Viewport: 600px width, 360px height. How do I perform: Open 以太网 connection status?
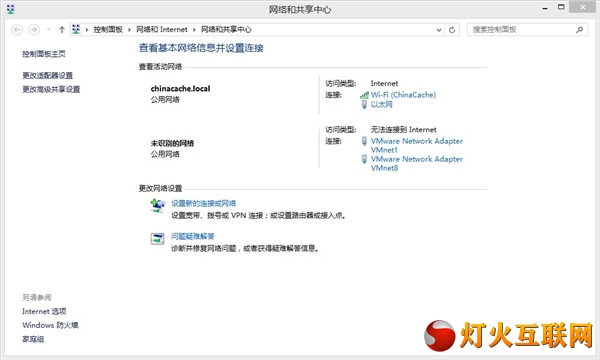(382, 104)
